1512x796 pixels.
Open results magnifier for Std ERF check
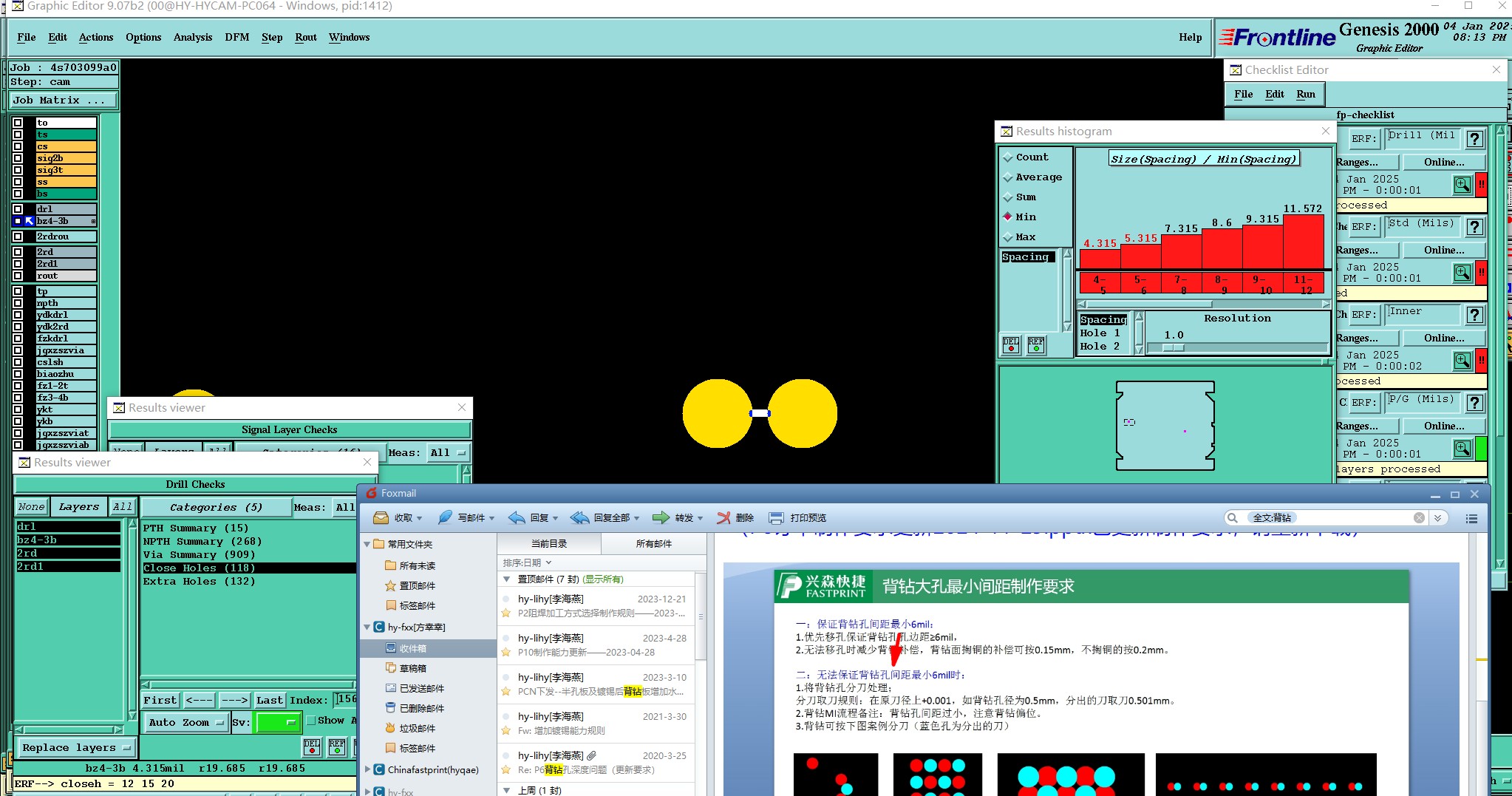1462,273
